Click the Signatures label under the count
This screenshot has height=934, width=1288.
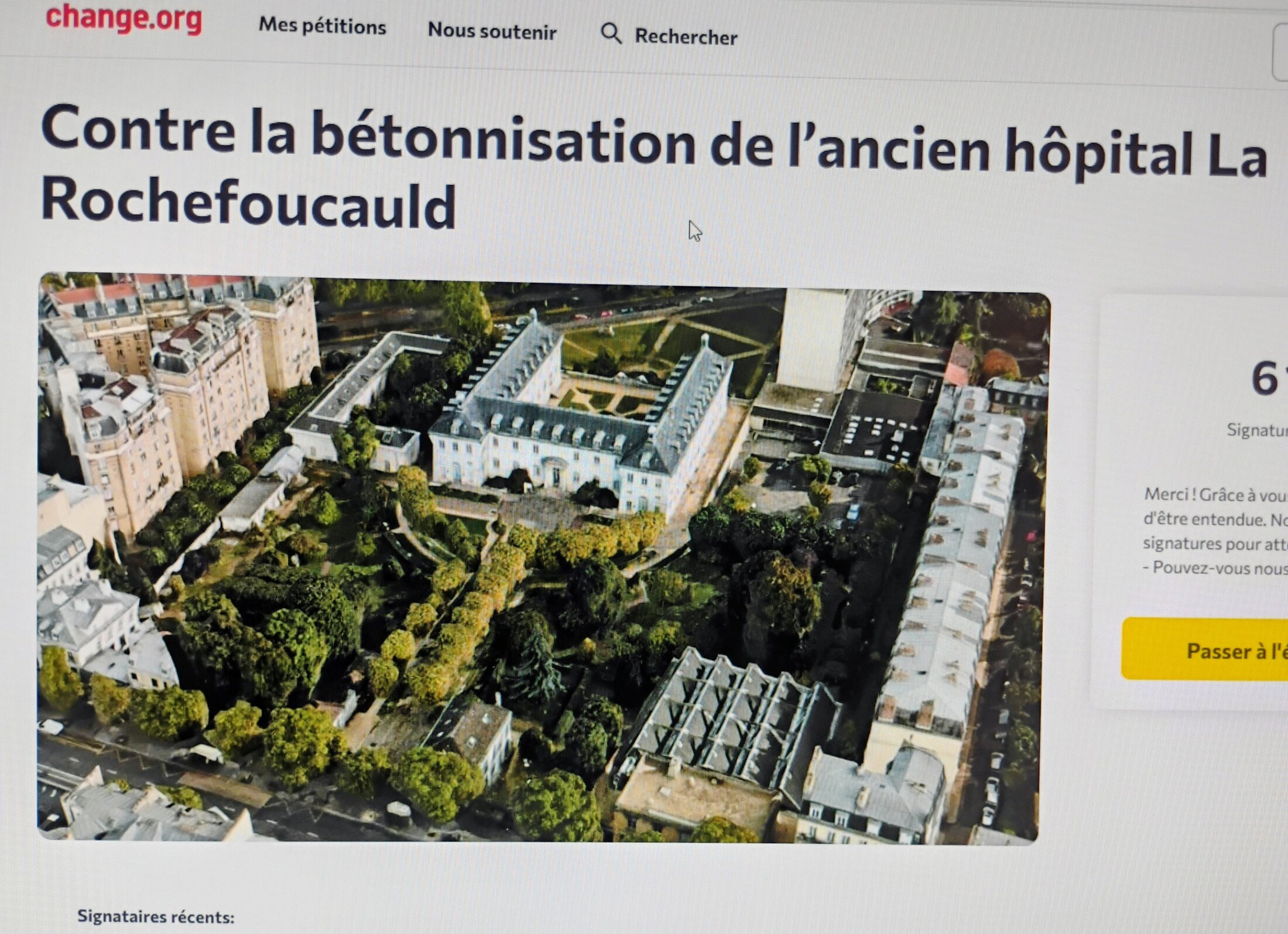(1256, 430)
